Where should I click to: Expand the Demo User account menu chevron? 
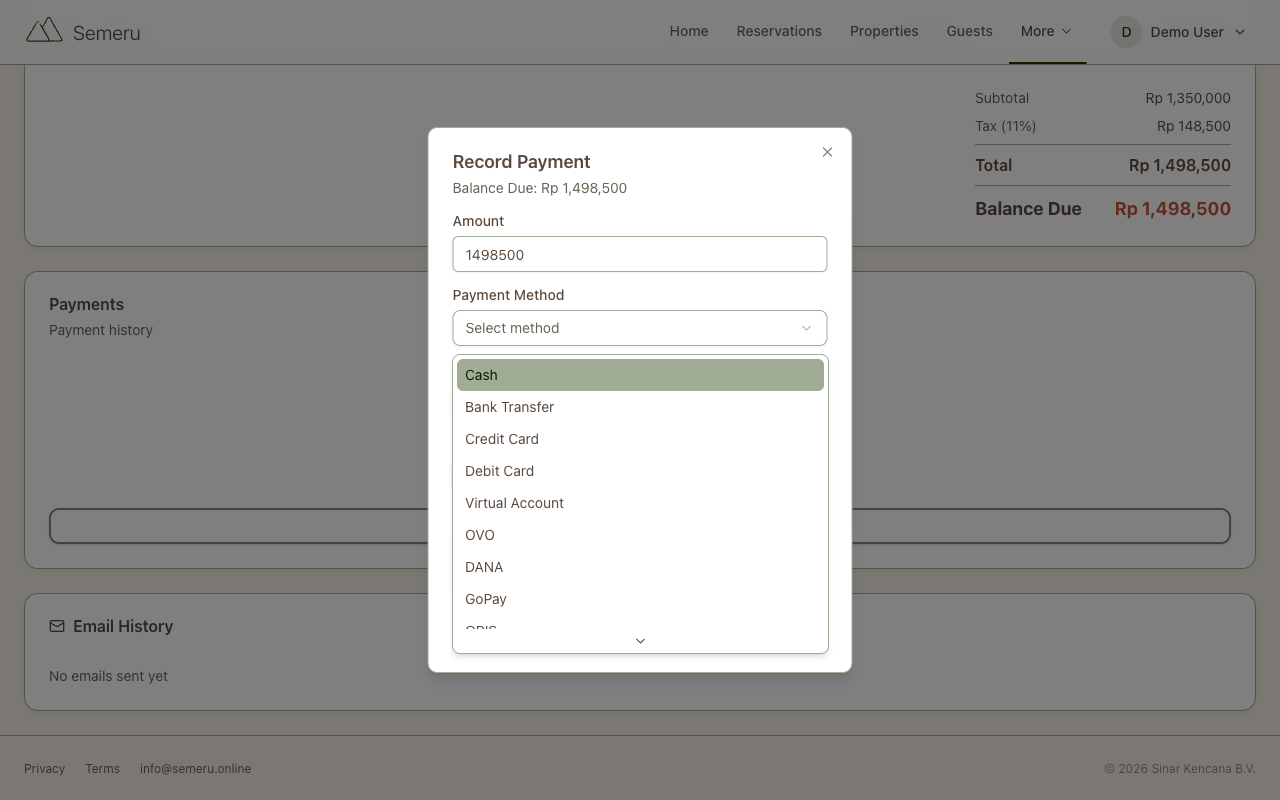[x=1240, y=32]
